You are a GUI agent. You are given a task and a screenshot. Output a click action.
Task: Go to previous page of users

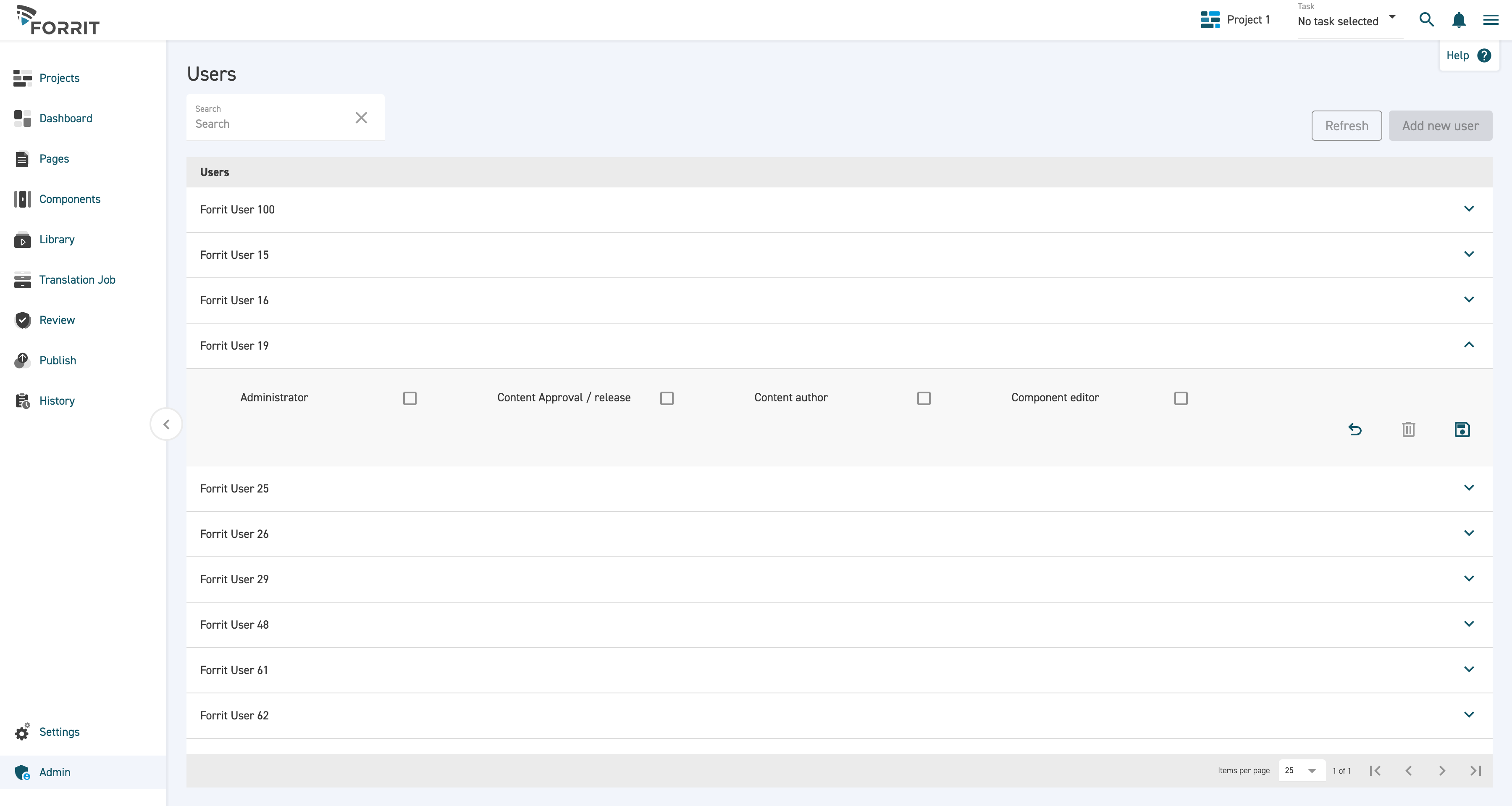tap(1408, 771)
